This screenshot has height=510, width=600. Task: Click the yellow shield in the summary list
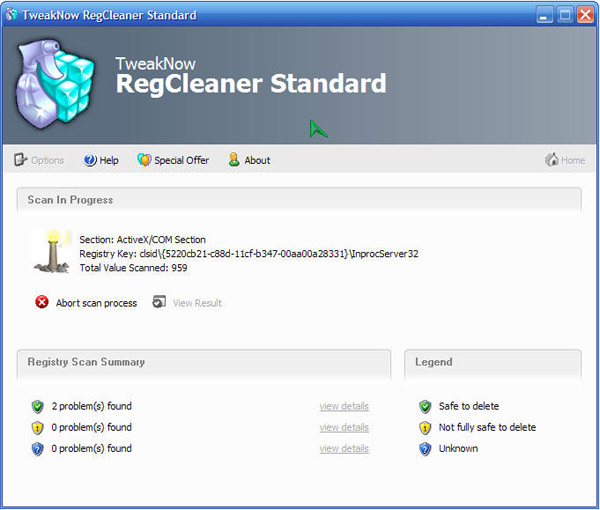pyautogui.click(x=38, y=428)
